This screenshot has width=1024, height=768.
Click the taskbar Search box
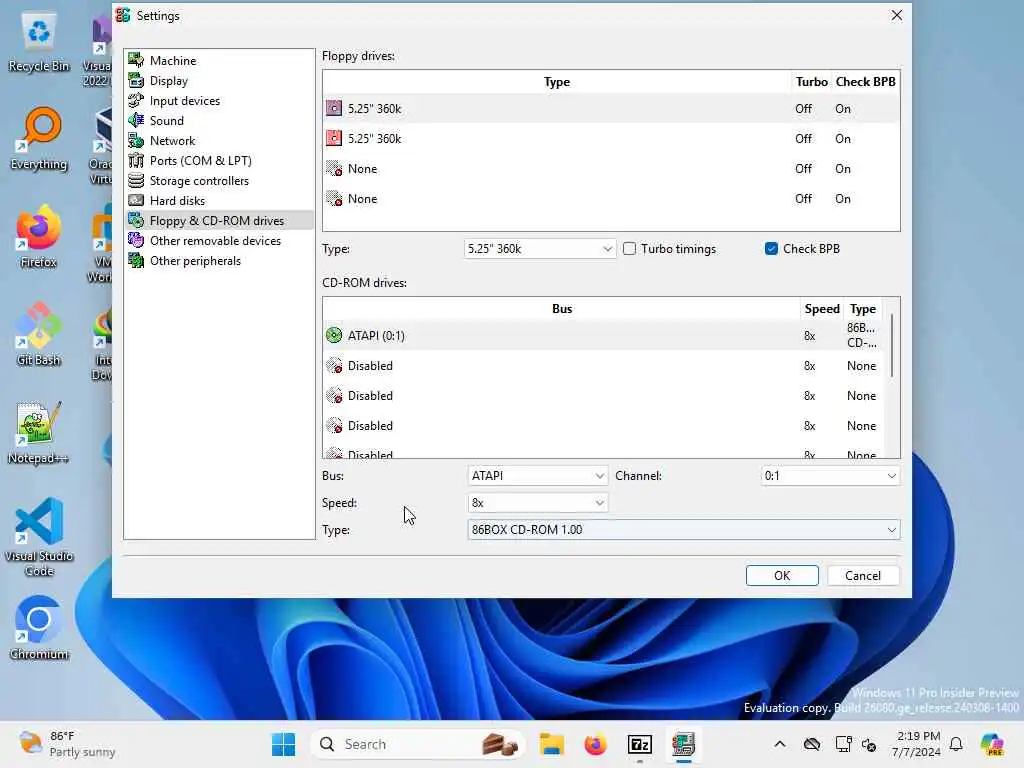[x=418, y=744]
